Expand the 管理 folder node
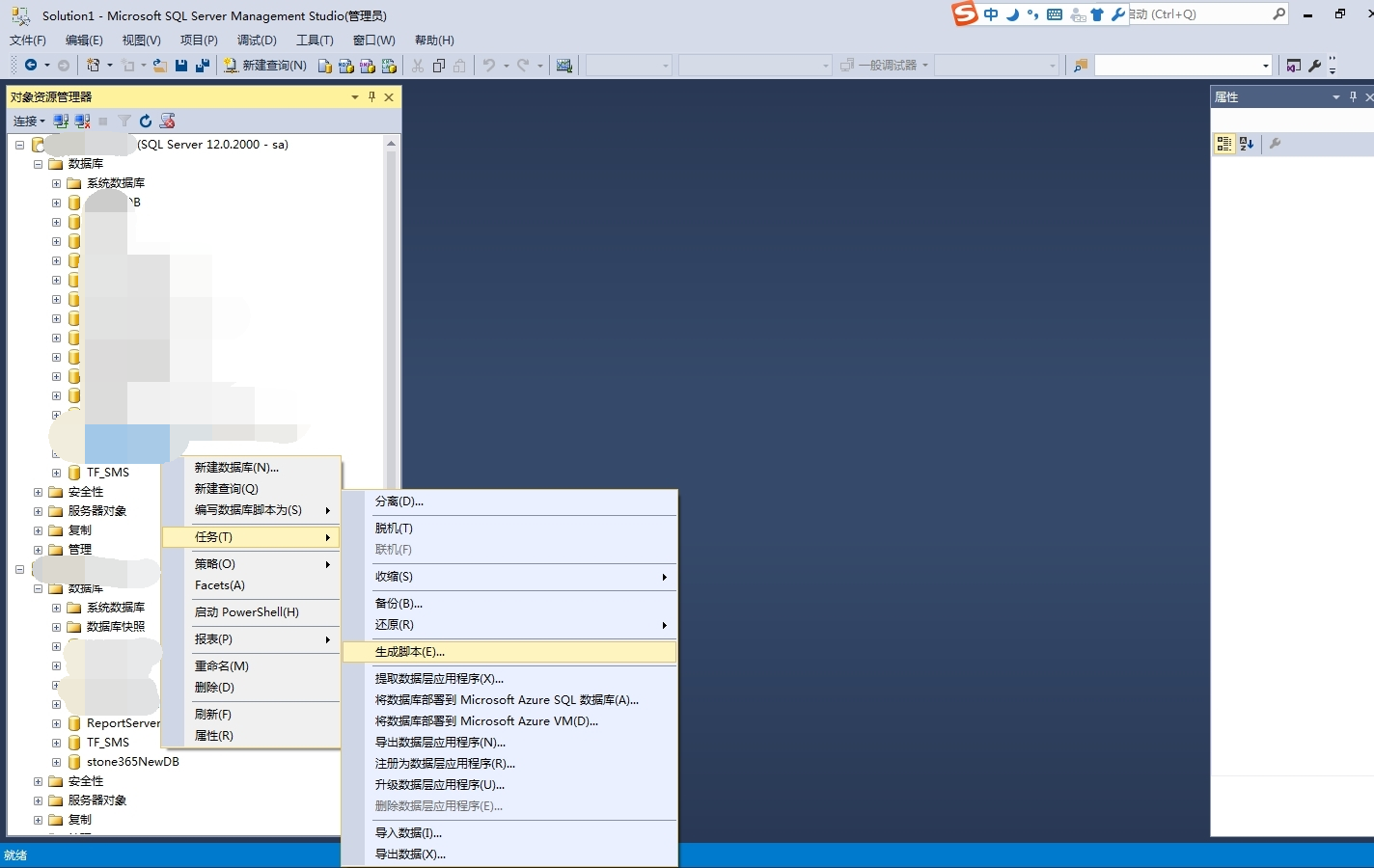1374x868 pixels. click(x=38, y=550)
